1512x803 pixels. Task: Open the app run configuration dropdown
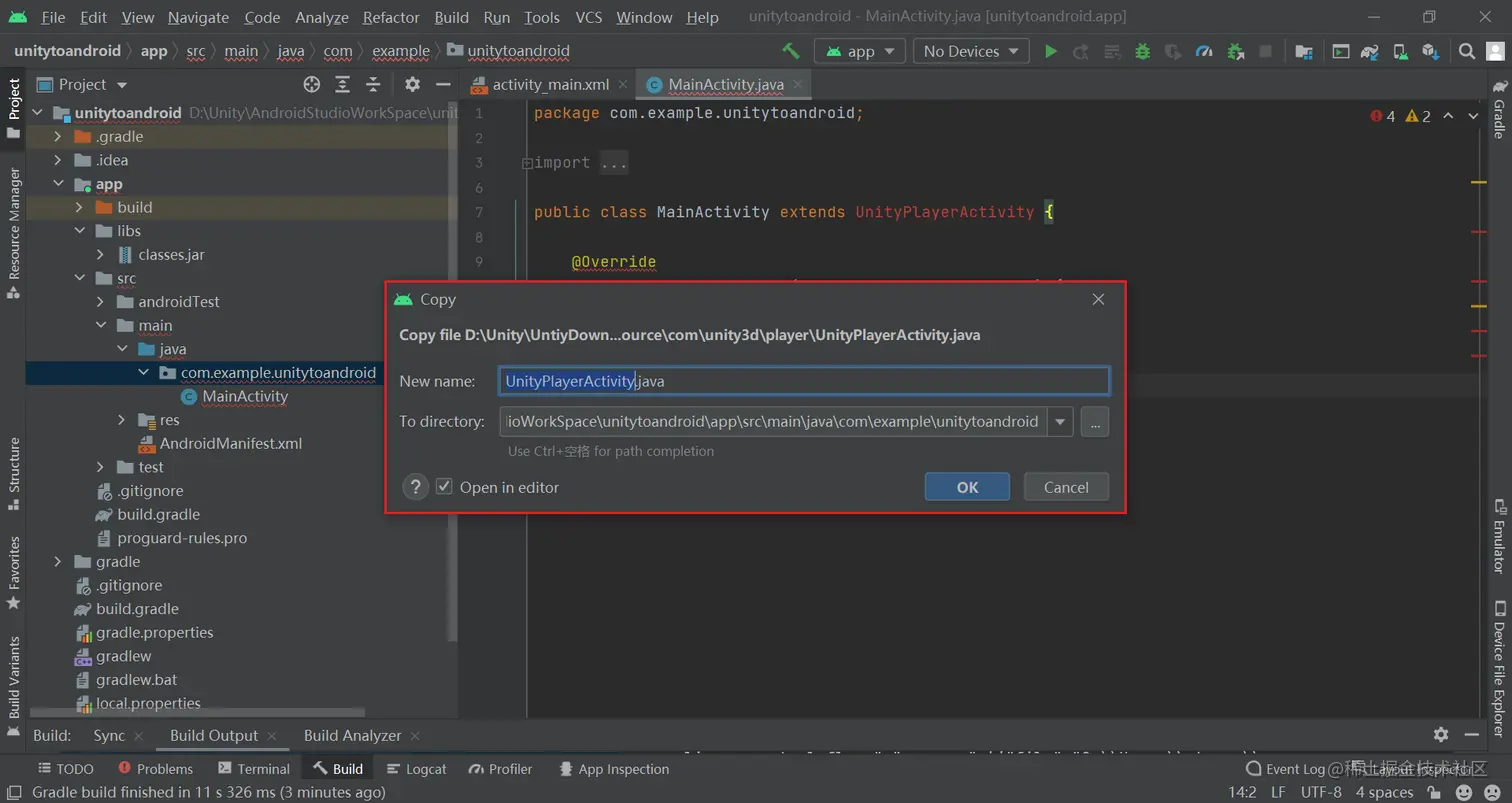[x=860, y=51]
